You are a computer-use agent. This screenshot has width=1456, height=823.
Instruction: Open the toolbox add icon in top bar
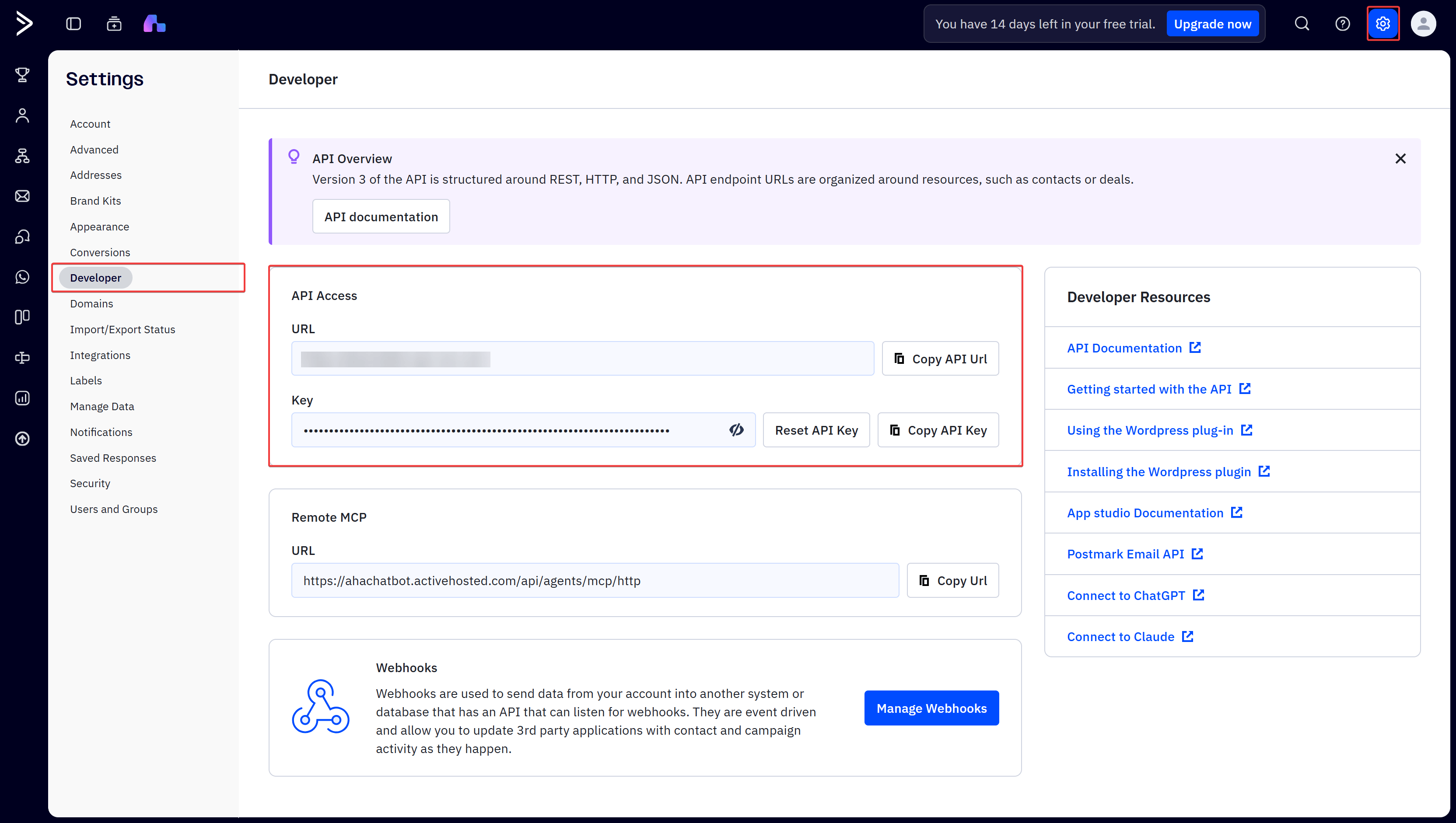point(114,24)
